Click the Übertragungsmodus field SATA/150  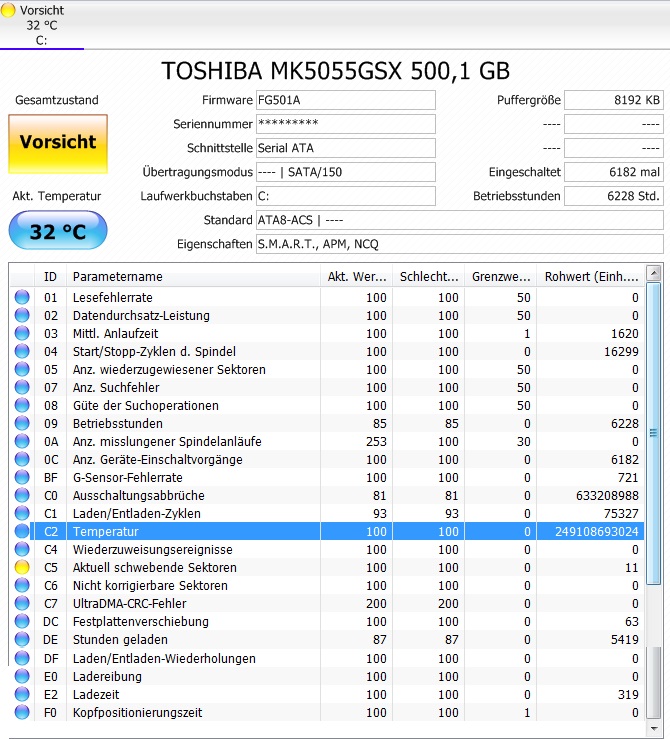click(x=345, y=172)
